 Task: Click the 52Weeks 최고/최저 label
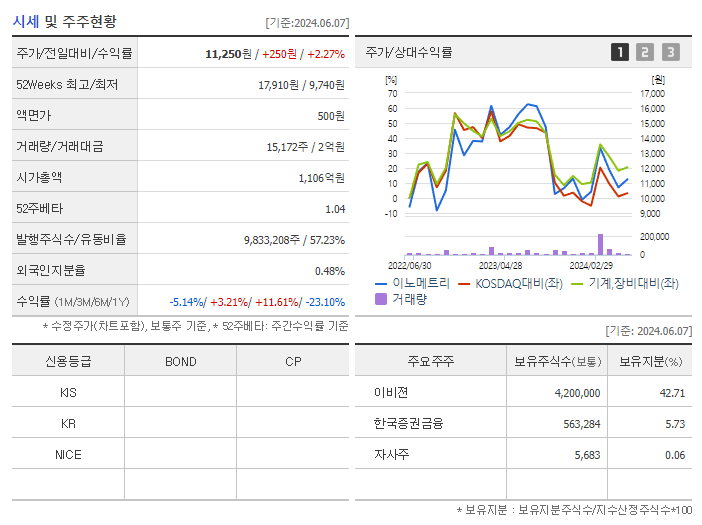[67, 85]
